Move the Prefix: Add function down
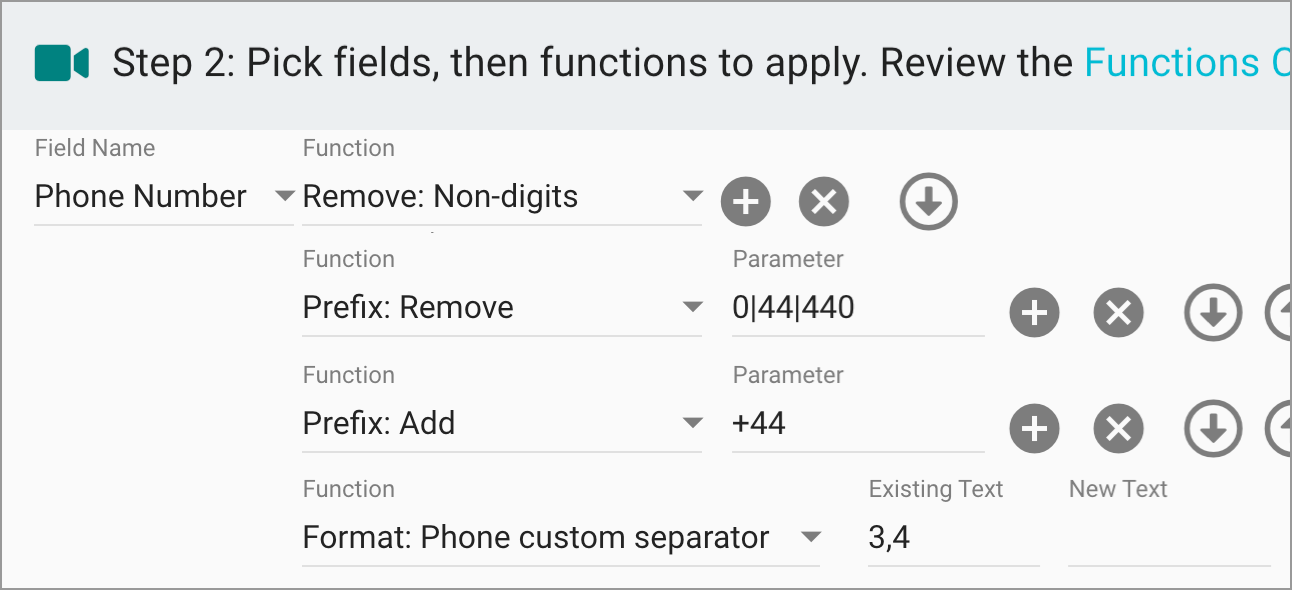This screenshot has height=590, width=1292. click(1213, 428)
